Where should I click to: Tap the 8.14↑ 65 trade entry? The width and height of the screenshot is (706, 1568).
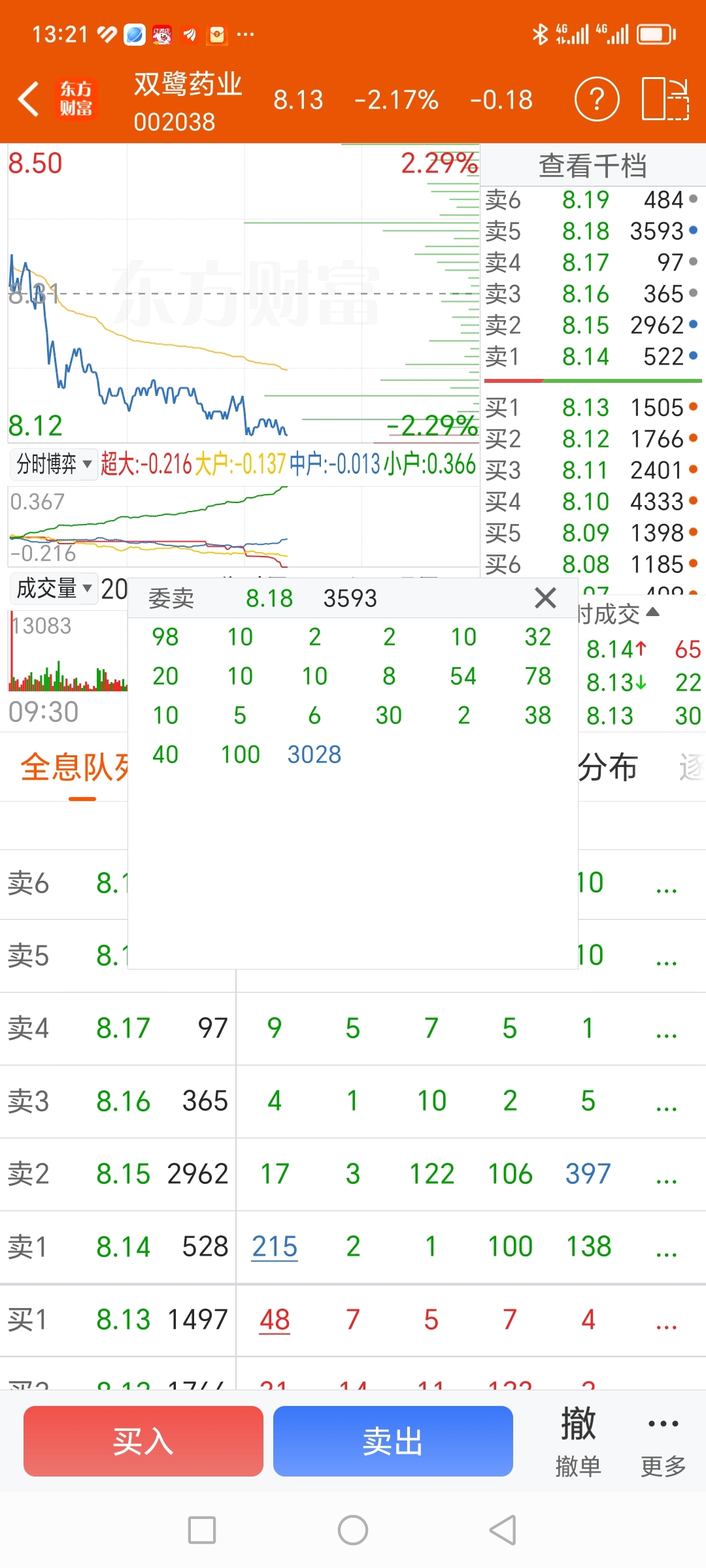pos(643,649)
